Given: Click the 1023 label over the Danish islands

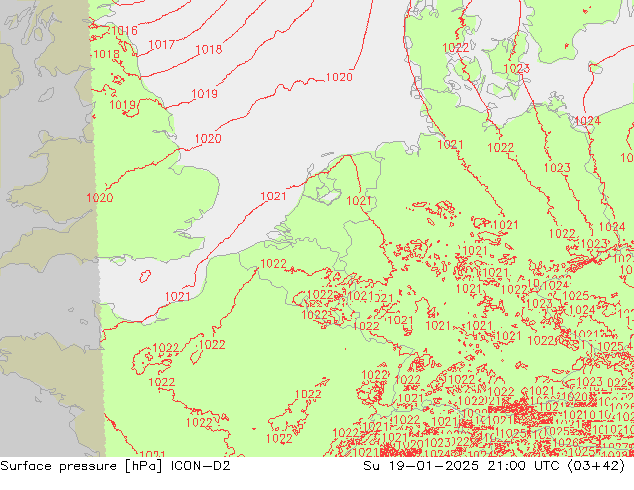Looking at the screenshot, I should [517, 68].
